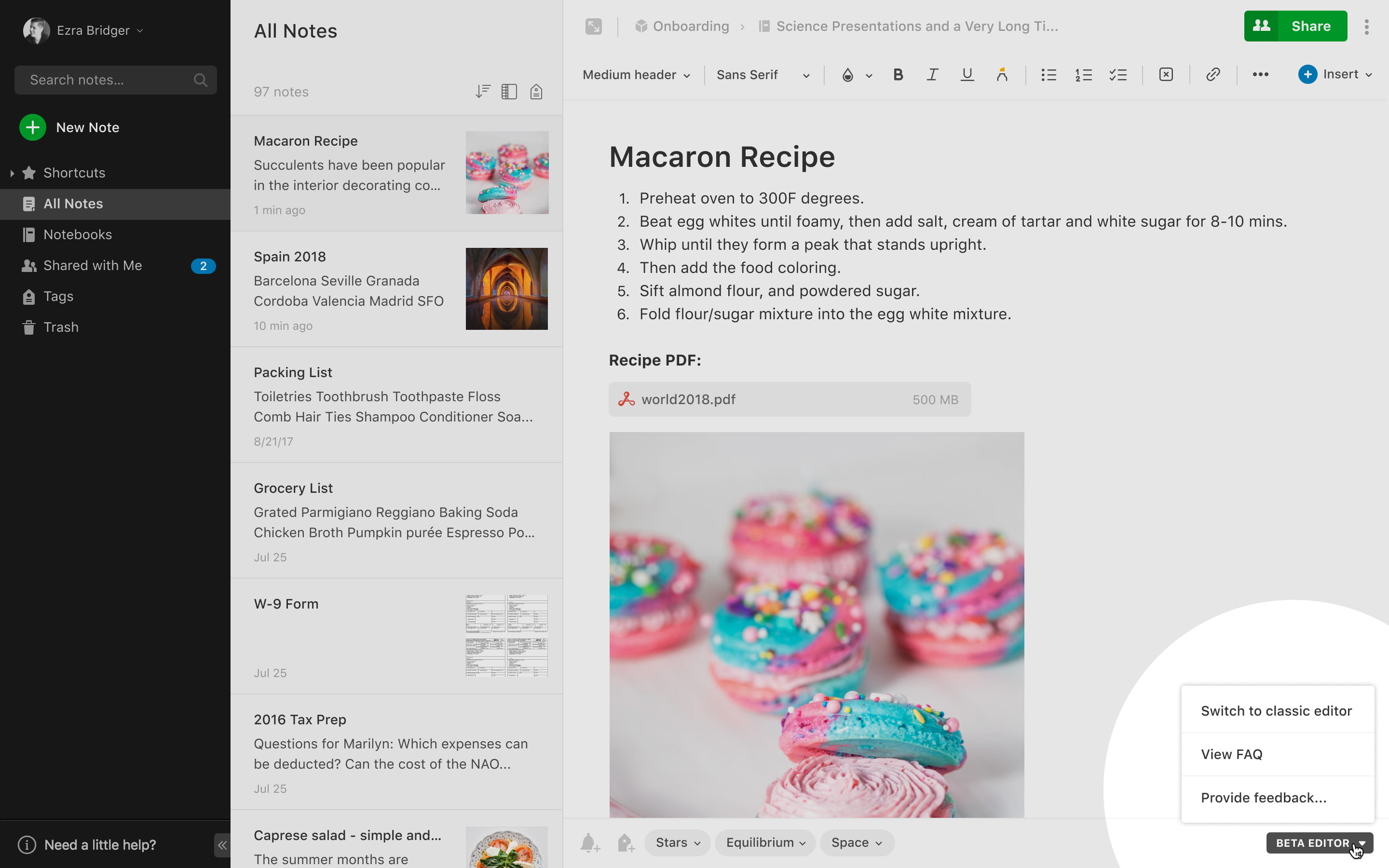Filter notes by tag using the tag icon
1389x868 pixels.
pos(535,91)
